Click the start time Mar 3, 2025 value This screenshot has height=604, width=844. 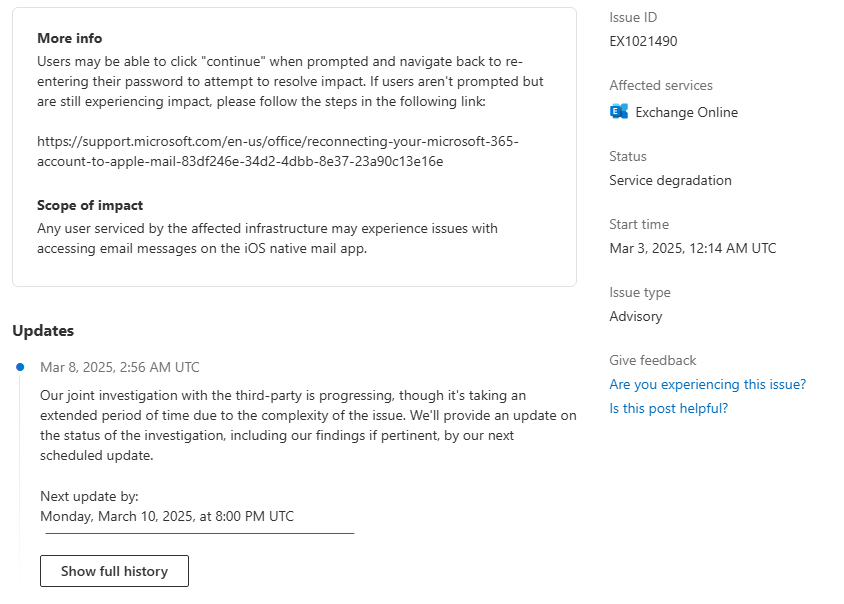tap(692, 248)
